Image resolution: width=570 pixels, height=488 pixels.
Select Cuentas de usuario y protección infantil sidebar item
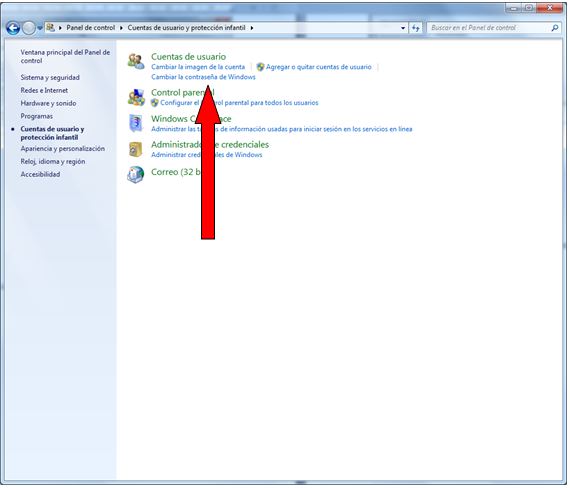tap(52, 133)
